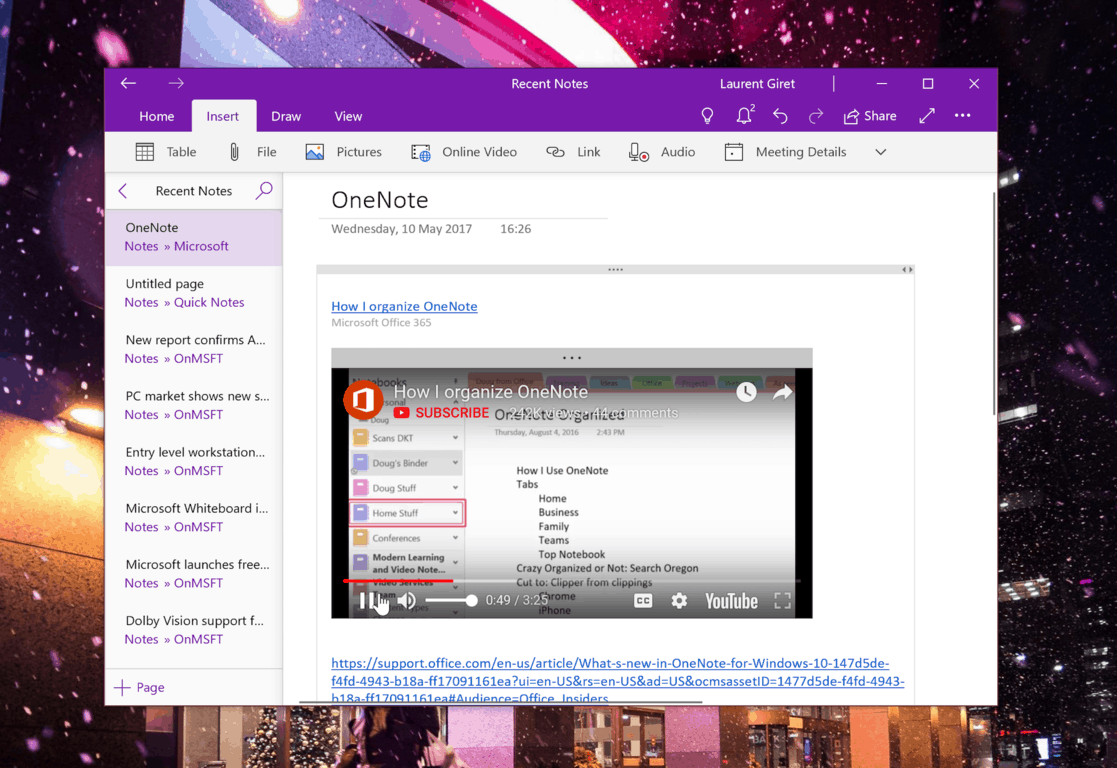Go back with the title bar back arrow
Viewport: 1117px width, 768px height.
(128, 83)
